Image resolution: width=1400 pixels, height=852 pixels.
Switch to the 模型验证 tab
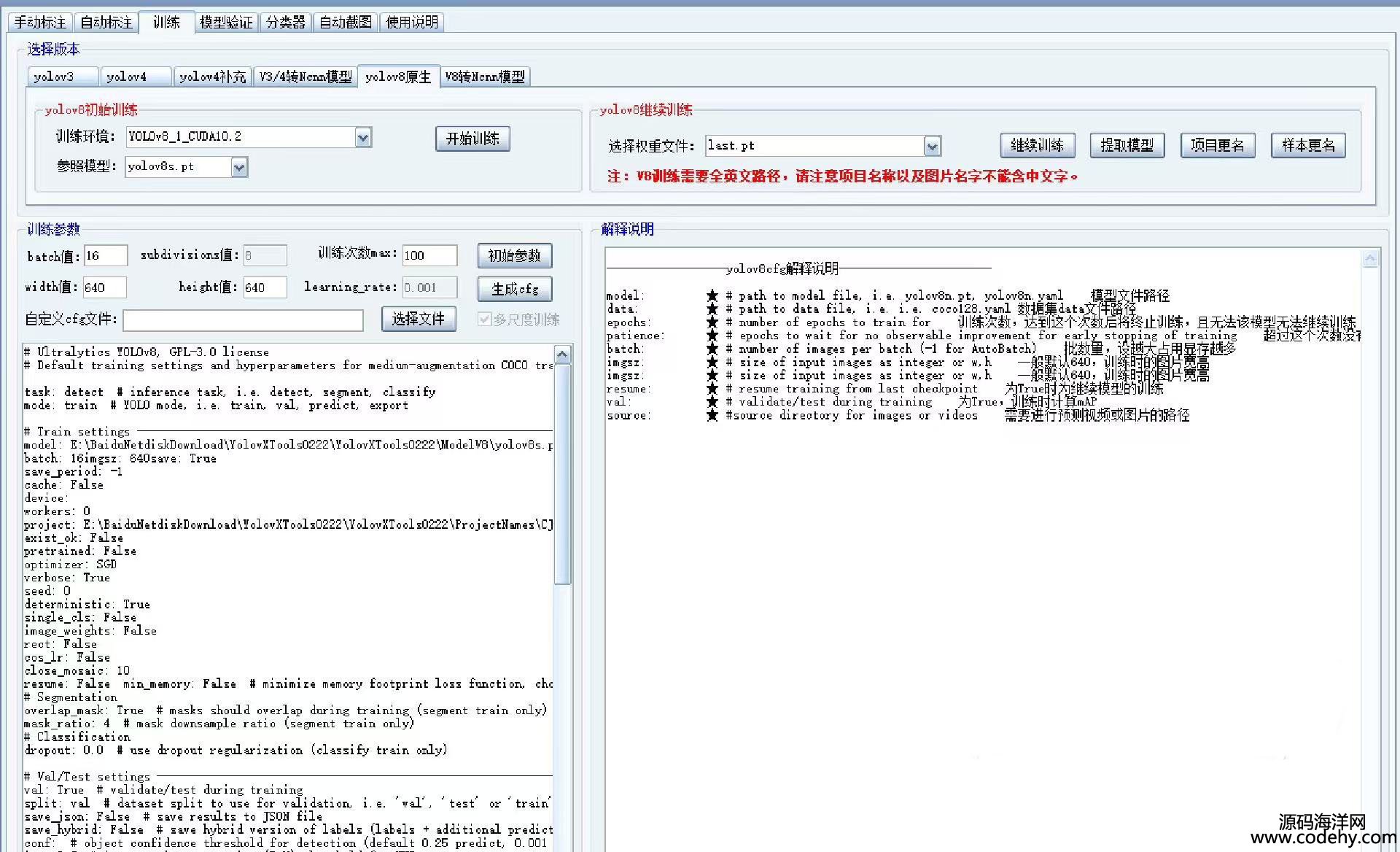point(226,23)
